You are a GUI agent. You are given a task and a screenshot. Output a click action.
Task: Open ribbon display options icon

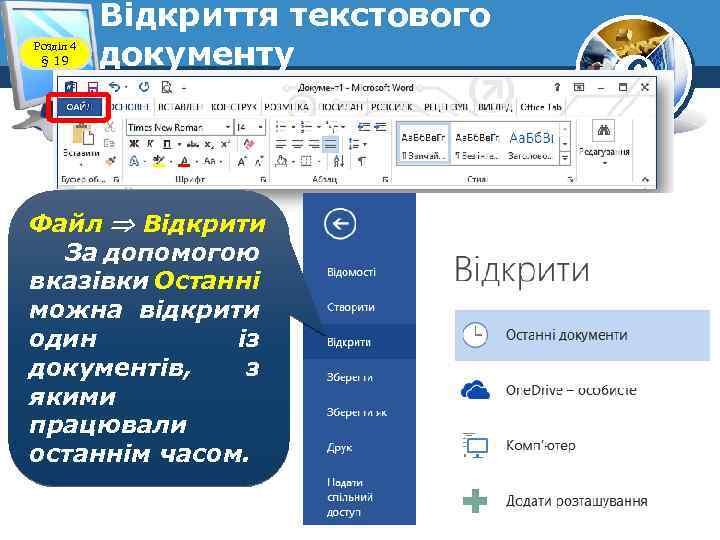579,87
